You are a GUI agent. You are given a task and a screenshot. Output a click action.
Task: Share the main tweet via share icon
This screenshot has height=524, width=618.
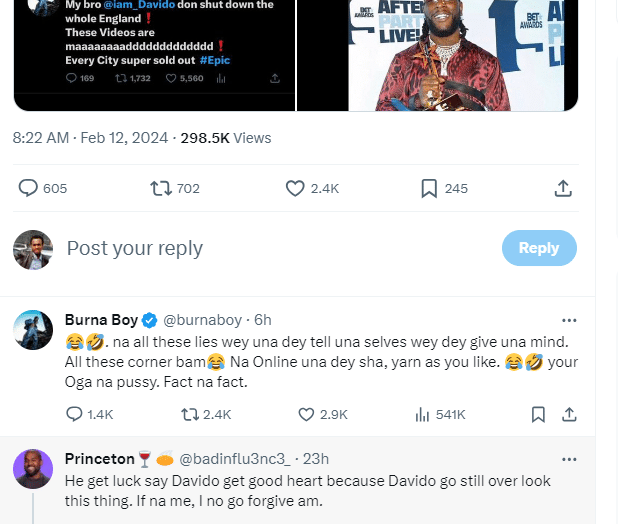click(x=563, y=188)
